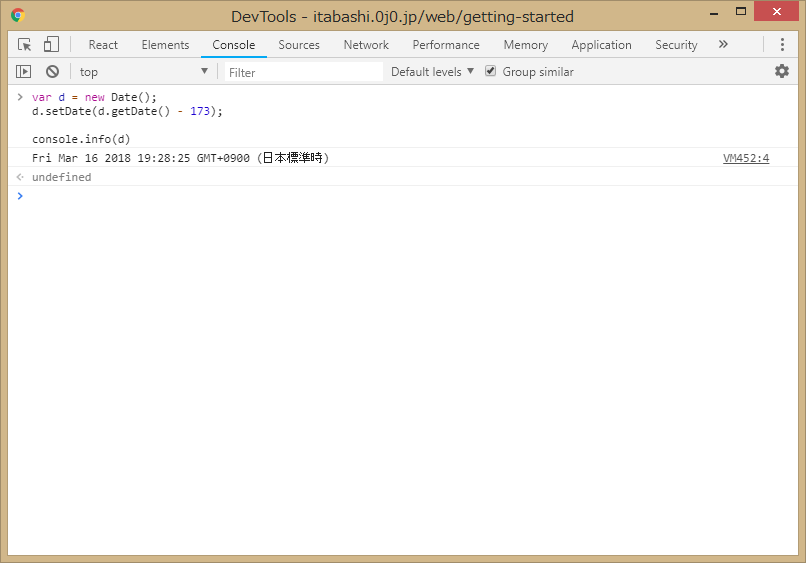The image size is (806, 563).
Task: Click the Filter input field
Action: (302, 72)
